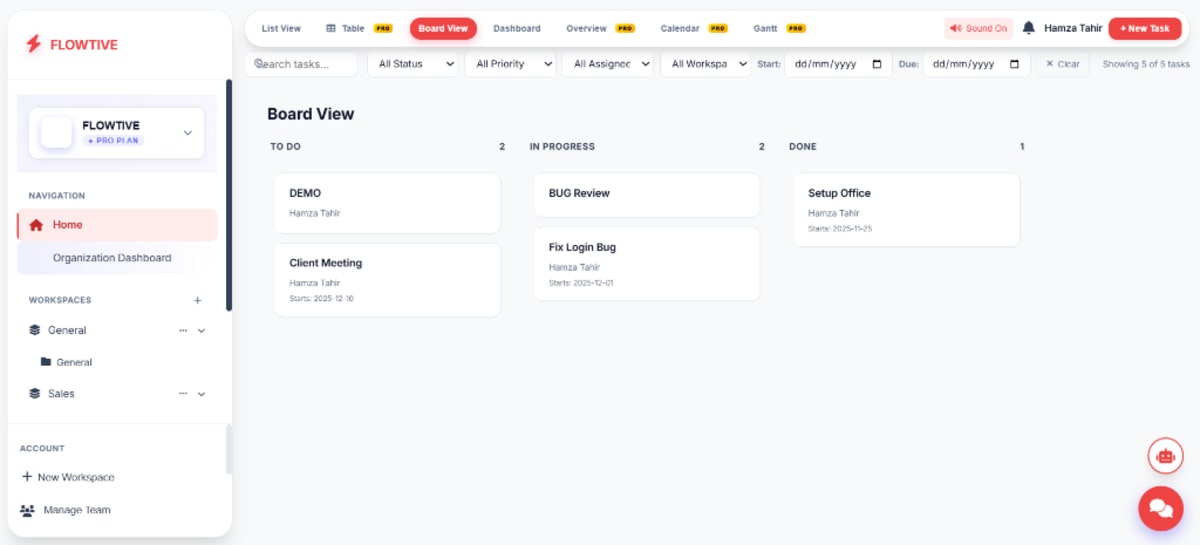Open the Due date calendar picker icon

point(1015,64)
